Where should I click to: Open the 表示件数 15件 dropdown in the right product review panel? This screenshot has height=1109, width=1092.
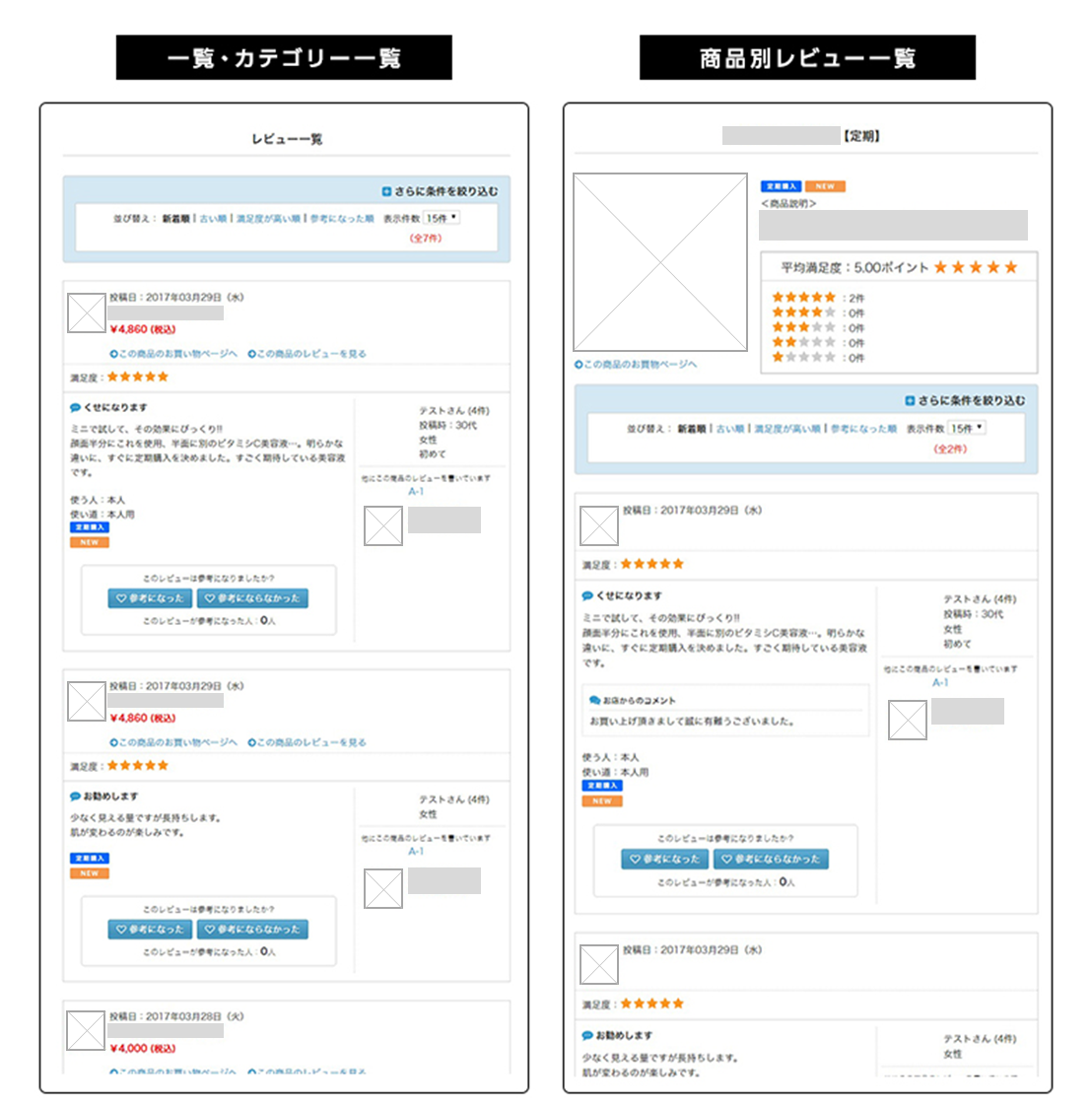coord(967,428)
